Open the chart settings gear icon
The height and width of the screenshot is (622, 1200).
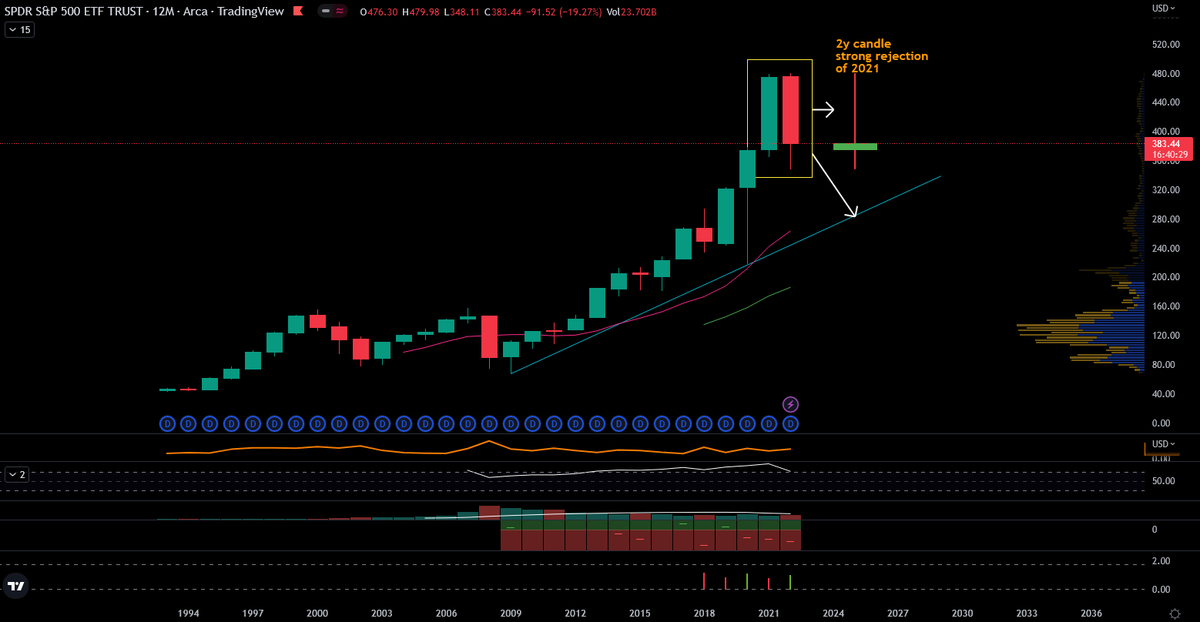coord(1175,613)
